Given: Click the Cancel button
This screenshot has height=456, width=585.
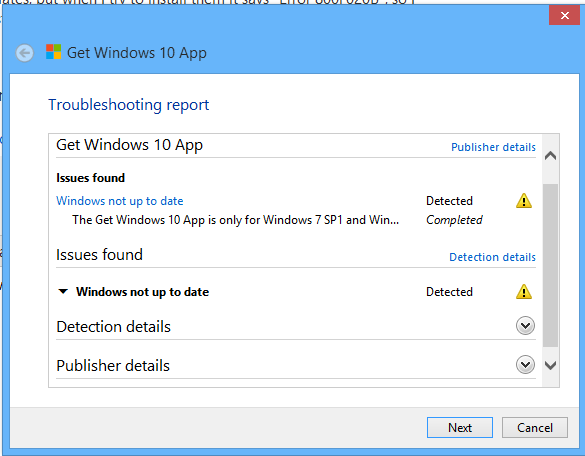Looking at the screenshot, I should tap(535, 428).
